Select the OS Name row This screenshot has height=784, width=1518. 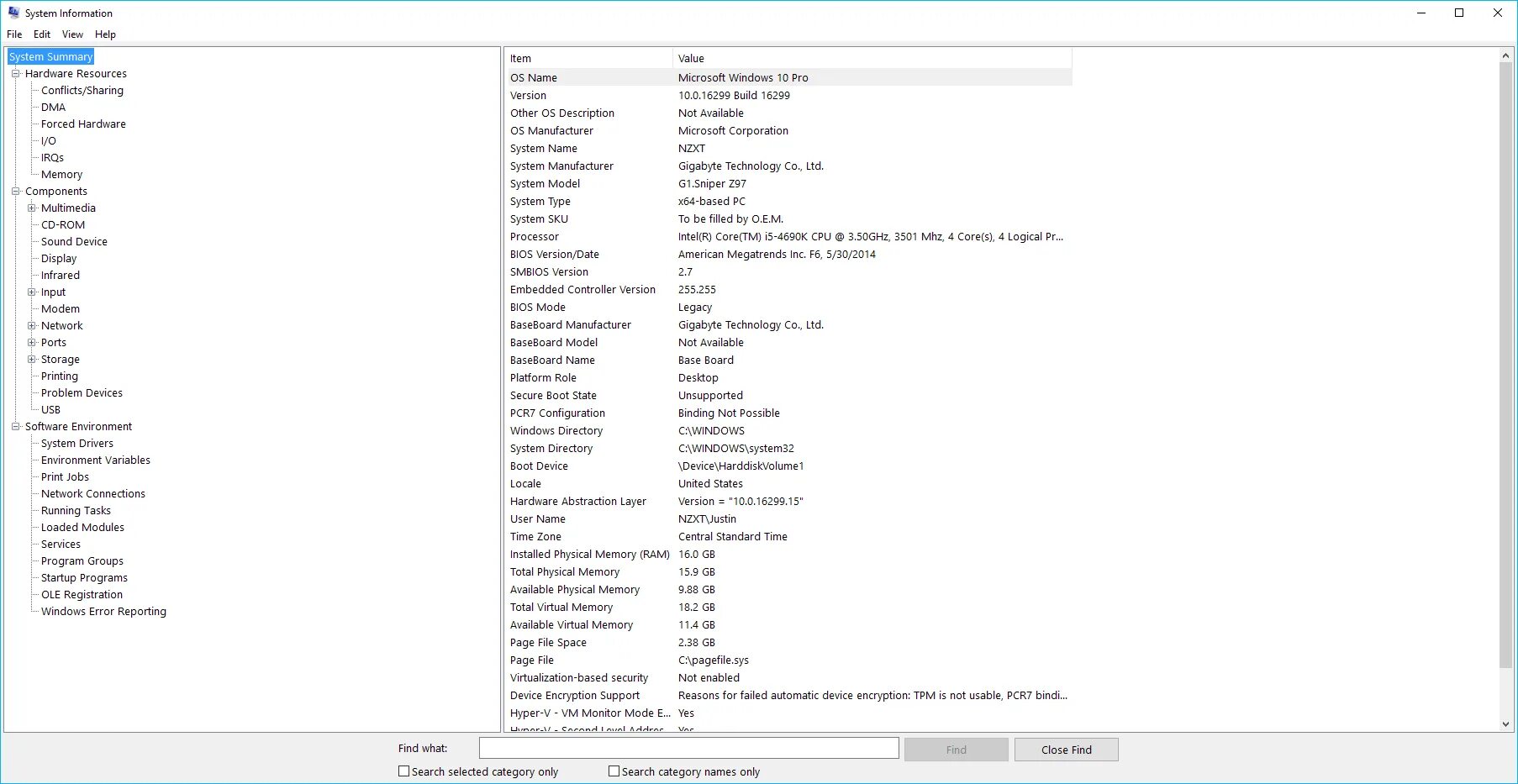(788, 77)
